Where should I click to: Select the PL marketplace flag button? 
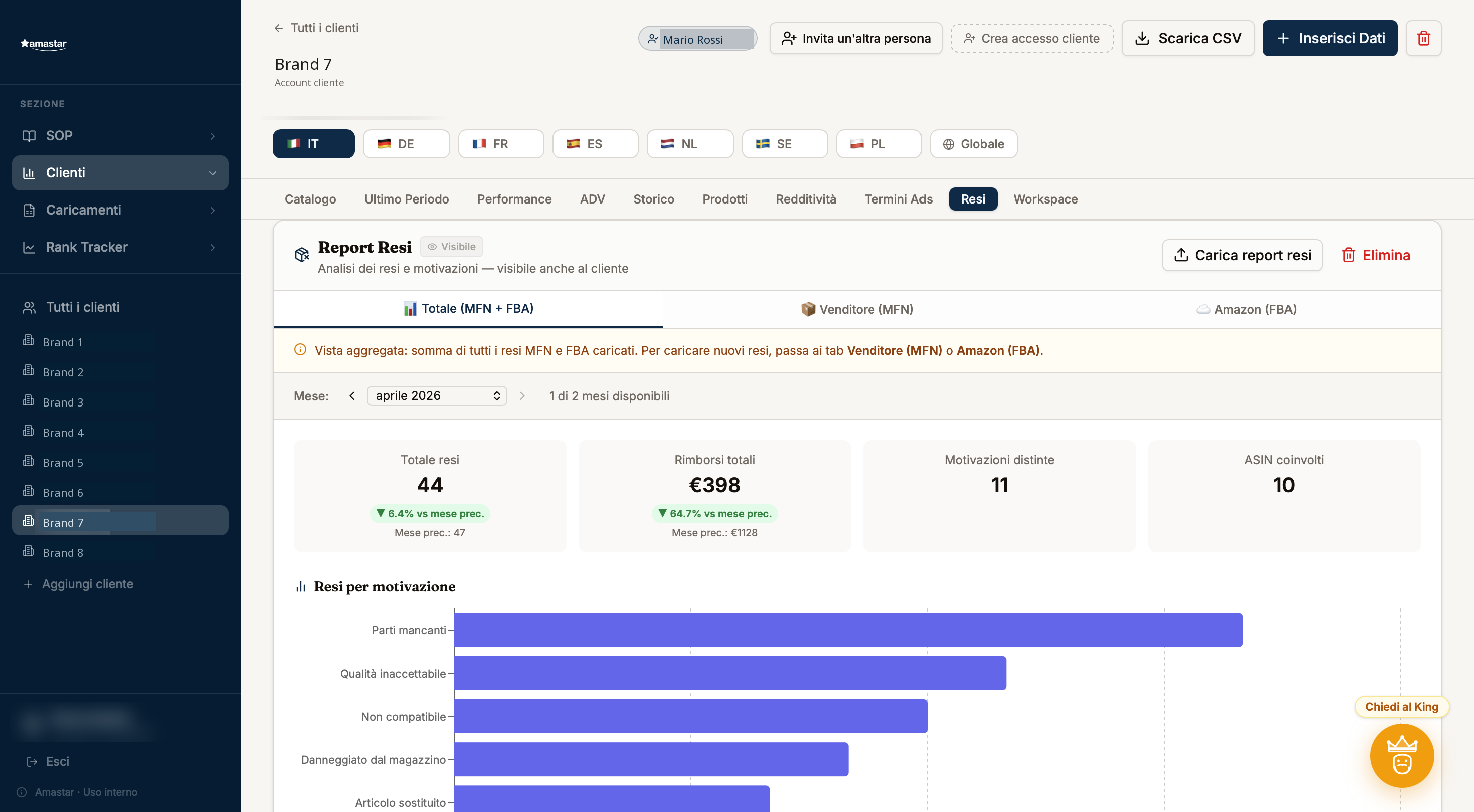[878, 144]
